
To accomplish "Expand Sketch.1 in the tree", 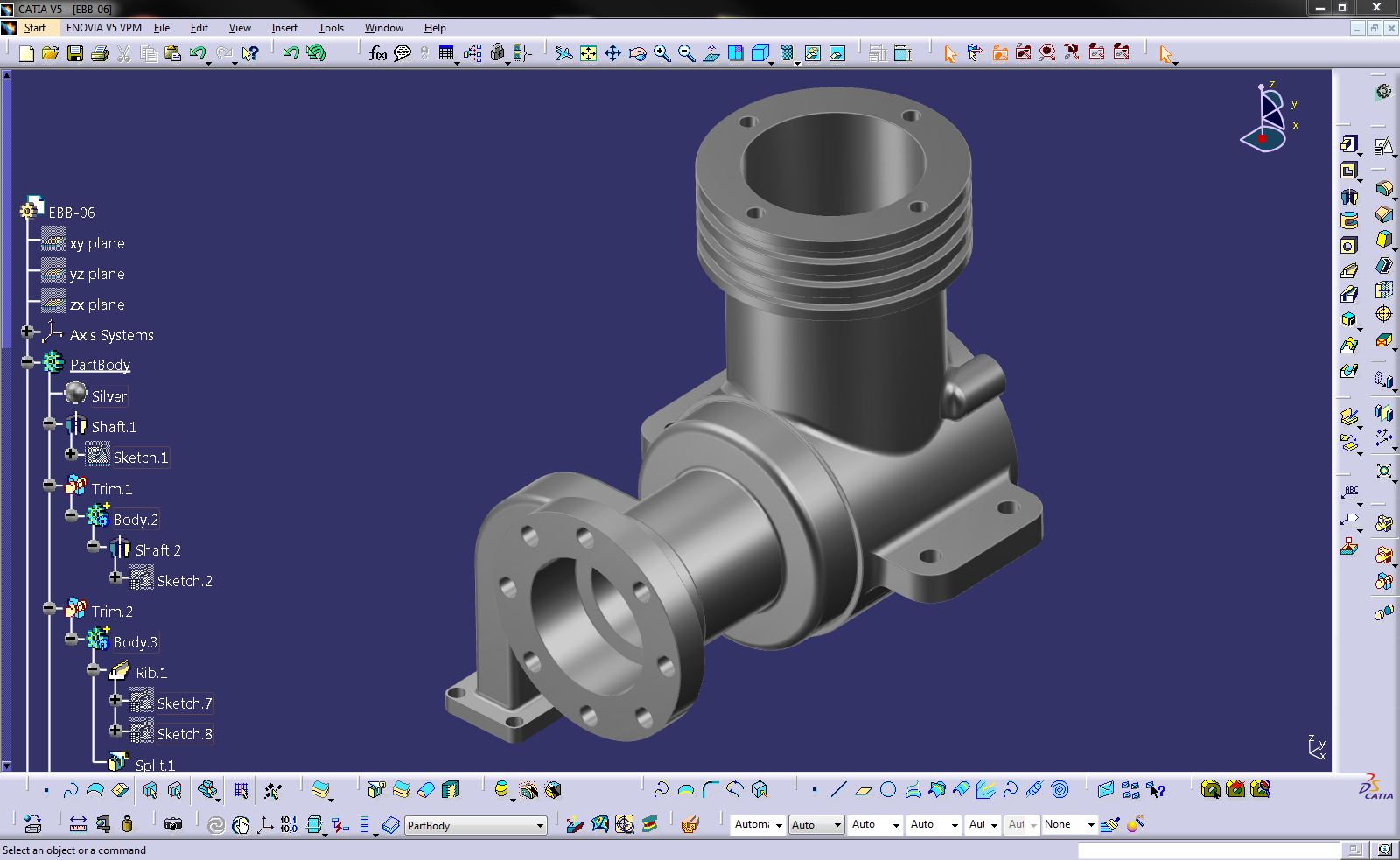I will (x=71, y=455).
